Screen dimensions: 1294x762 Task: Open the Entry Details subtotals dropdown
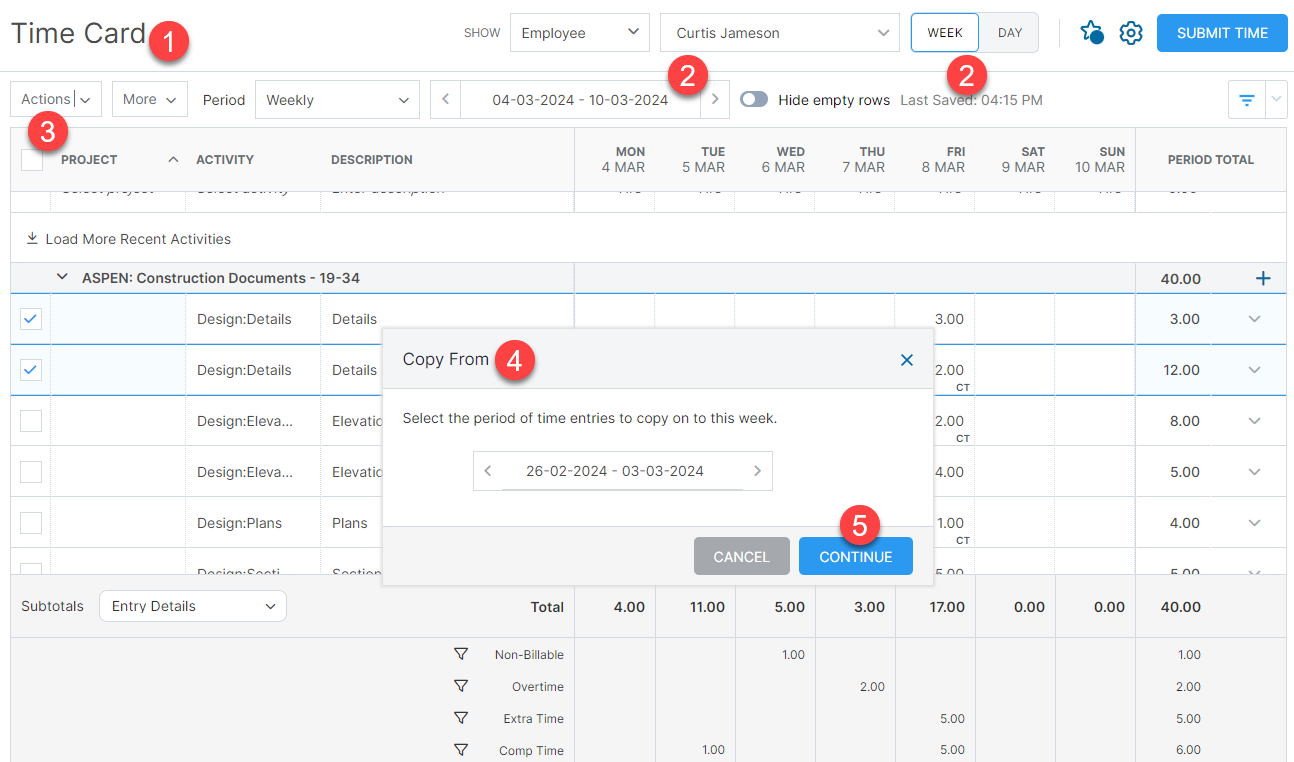point(192,606)
